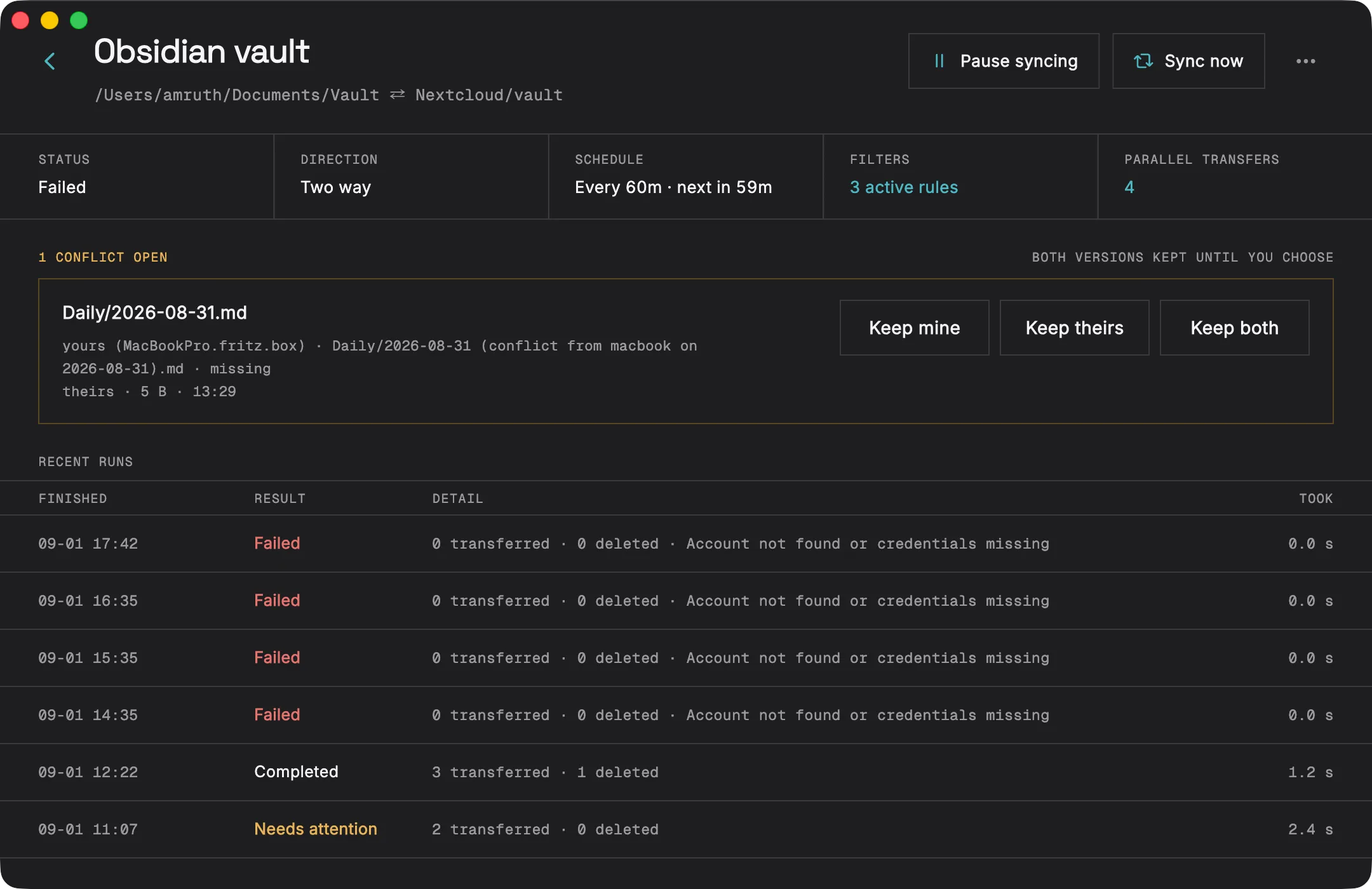Screen dimensions: 1372x889
Task: Select the run finished 09-01 17:42
Action: click(686, 544)
